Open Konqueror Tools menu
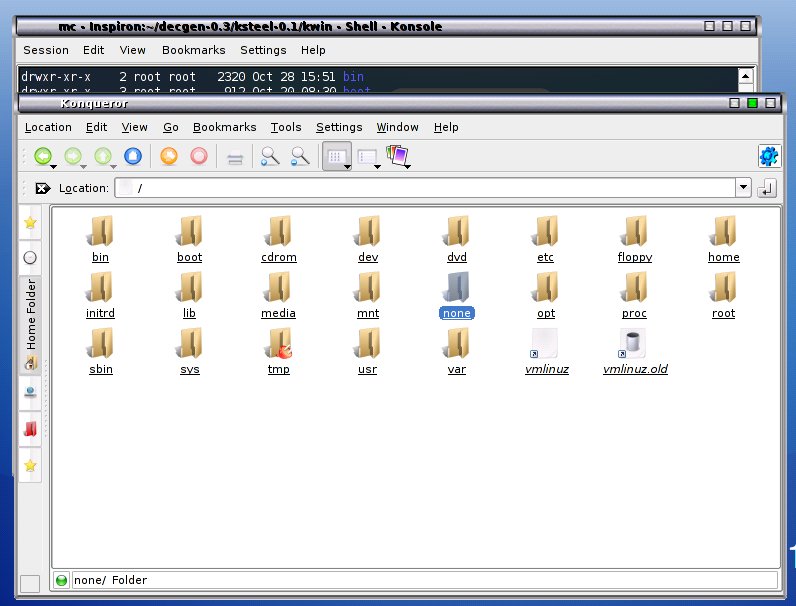This screenshot has height=606, width=796. coord(286,127)
